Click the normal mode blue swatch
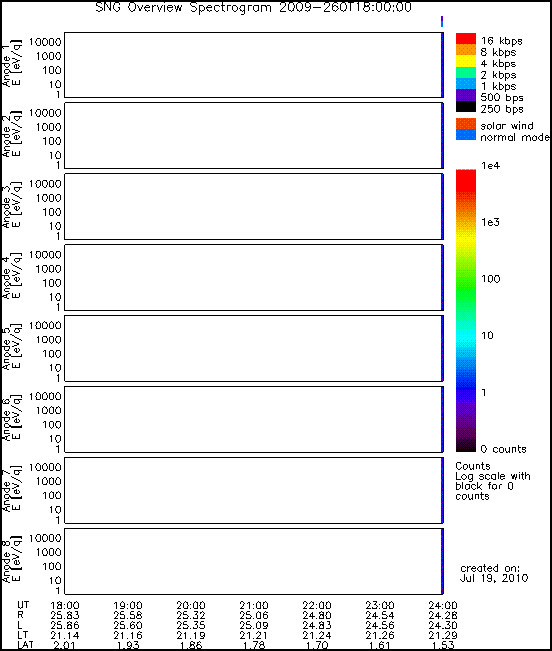This screenshot has width=552, height=651. coord(466,135)
